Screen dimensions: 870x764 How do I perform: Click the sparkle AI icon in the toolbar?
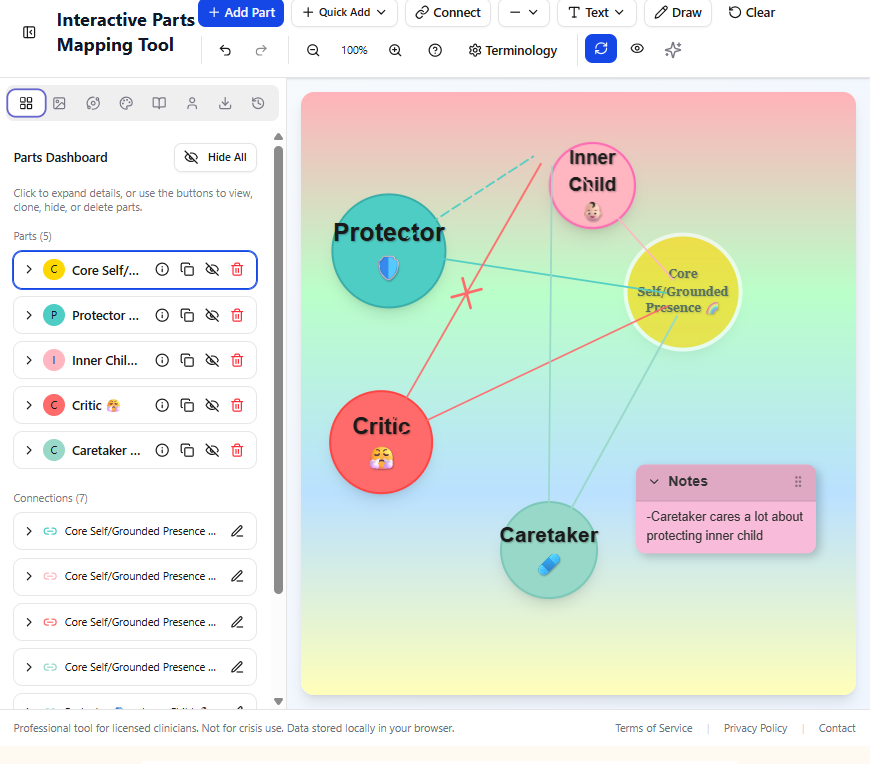tap(672, 49)
